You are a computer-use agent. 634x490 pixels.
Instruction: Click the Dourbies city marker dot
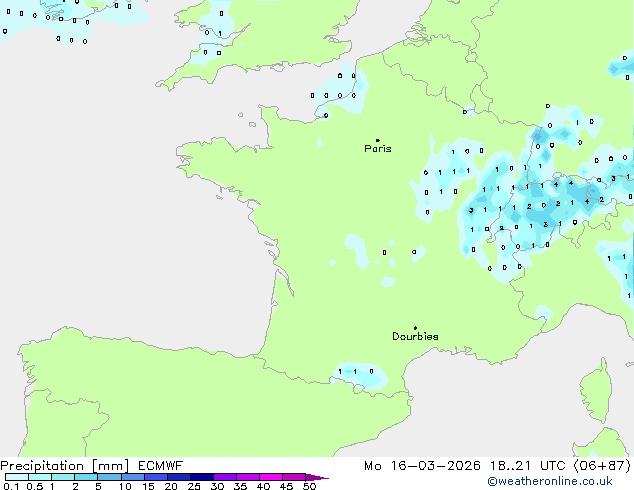[x=415, y=328]
